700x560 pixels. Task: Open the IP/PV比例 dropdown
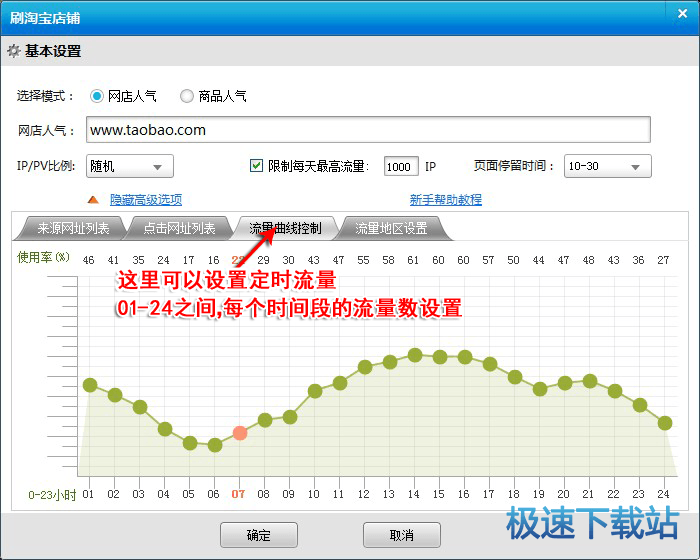[130, 167]
